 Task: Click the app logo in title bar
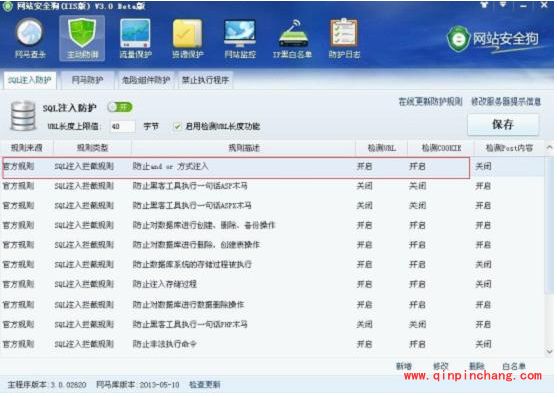coord(8,6)
